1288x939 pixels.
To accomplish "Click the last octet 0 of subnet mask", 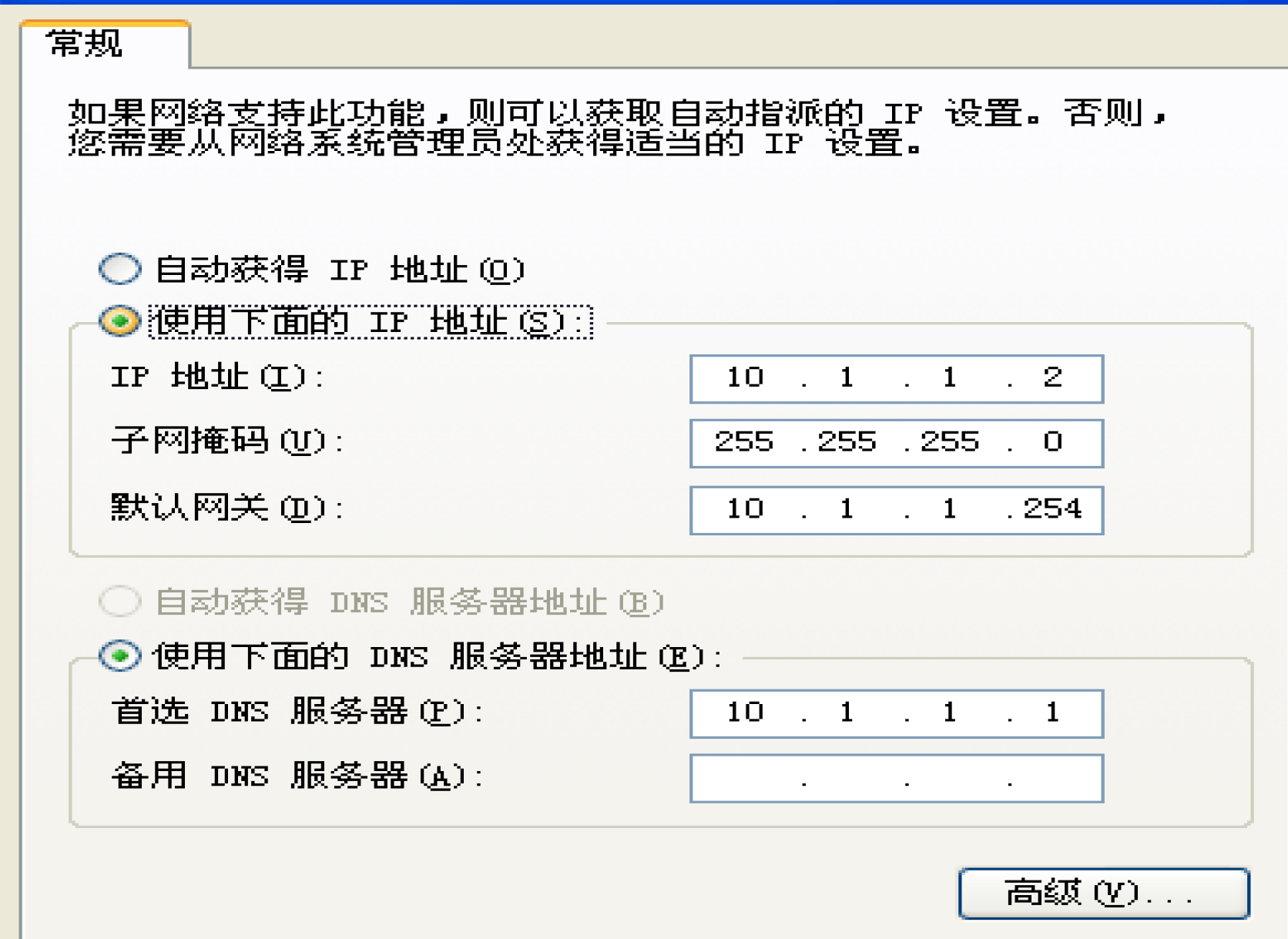I will point(1053,442).
